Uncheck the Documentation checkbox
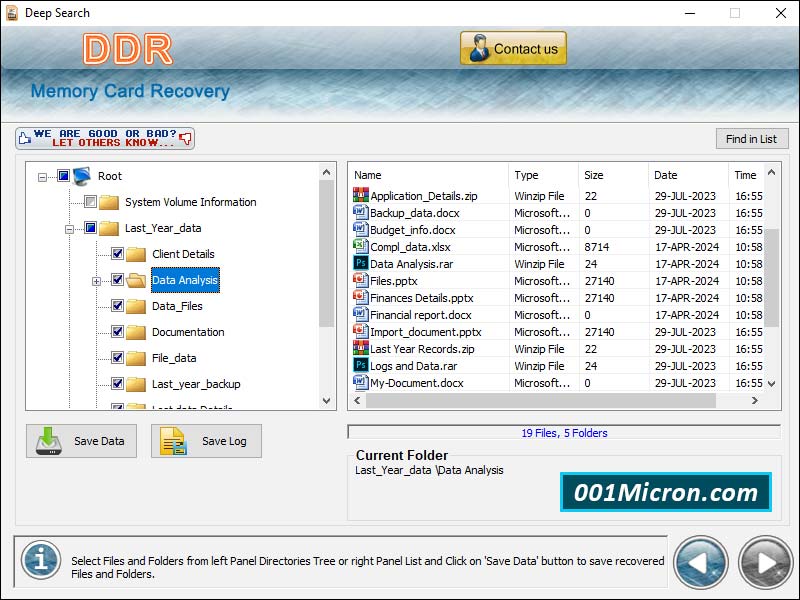Screen dimensions: 800x600 click(117, 332)
